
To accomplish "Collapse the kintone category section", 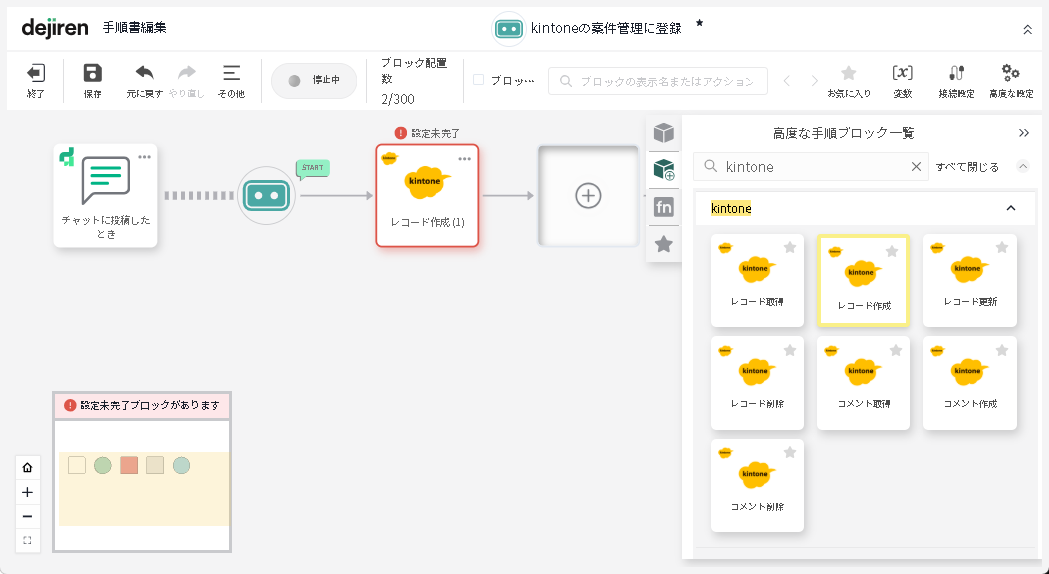I will (x=1010, y=208).
